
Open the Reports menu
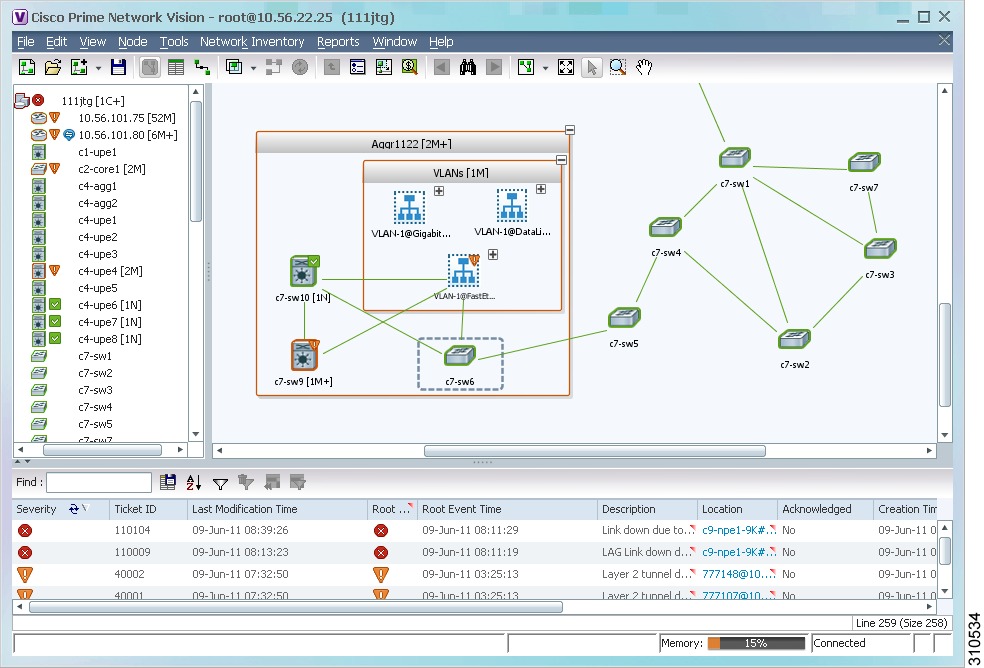tap(338, 41)
